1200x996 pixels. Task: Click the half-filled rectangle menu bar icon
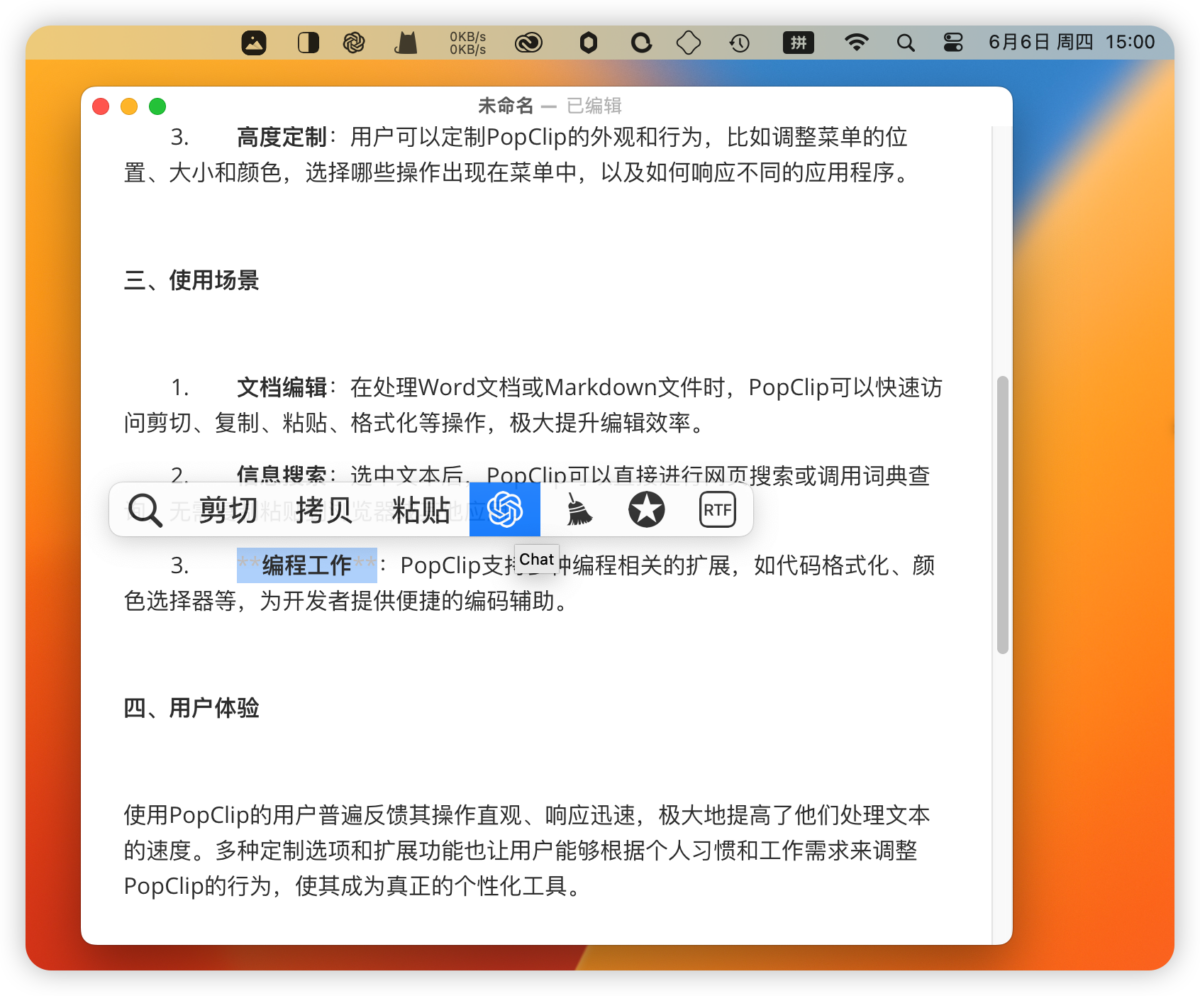[x=308, y=43]
